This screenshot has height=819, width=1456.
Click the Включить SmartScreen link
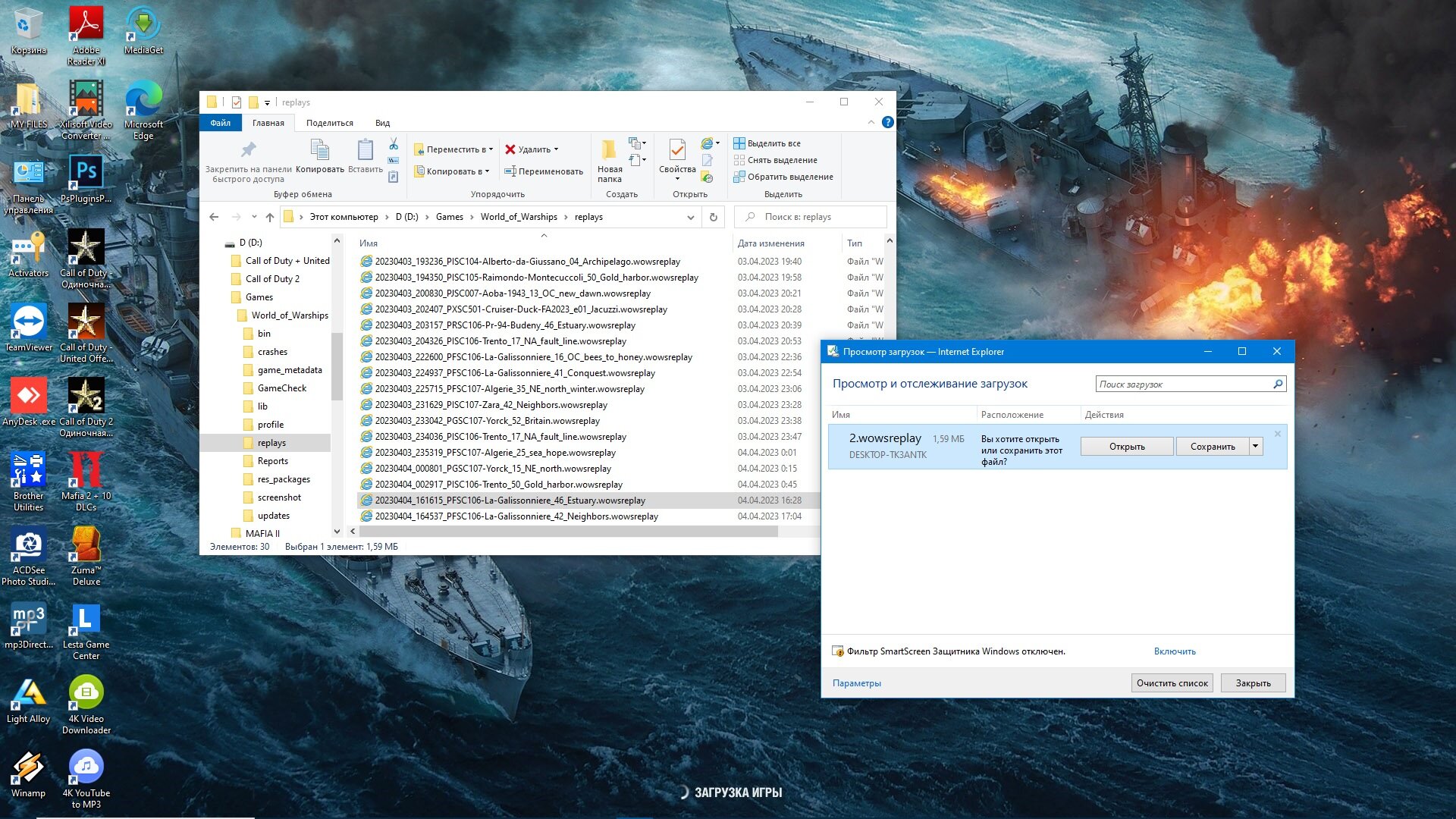coord(1175,651)
